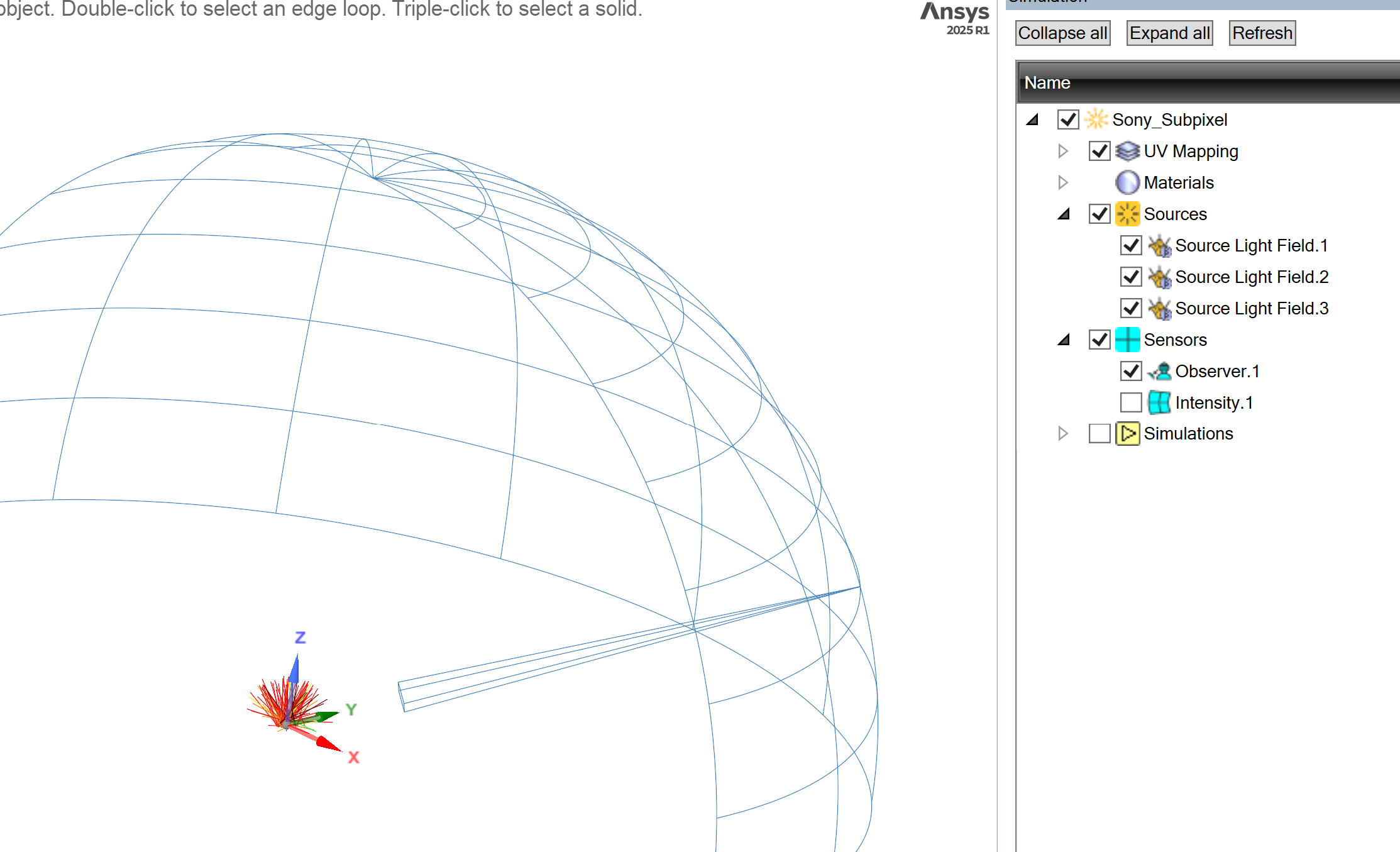The image size is (1400, 852).
Task: Uncheck the Observer.1 checkbox
Action: click(x=1131, y=371)
